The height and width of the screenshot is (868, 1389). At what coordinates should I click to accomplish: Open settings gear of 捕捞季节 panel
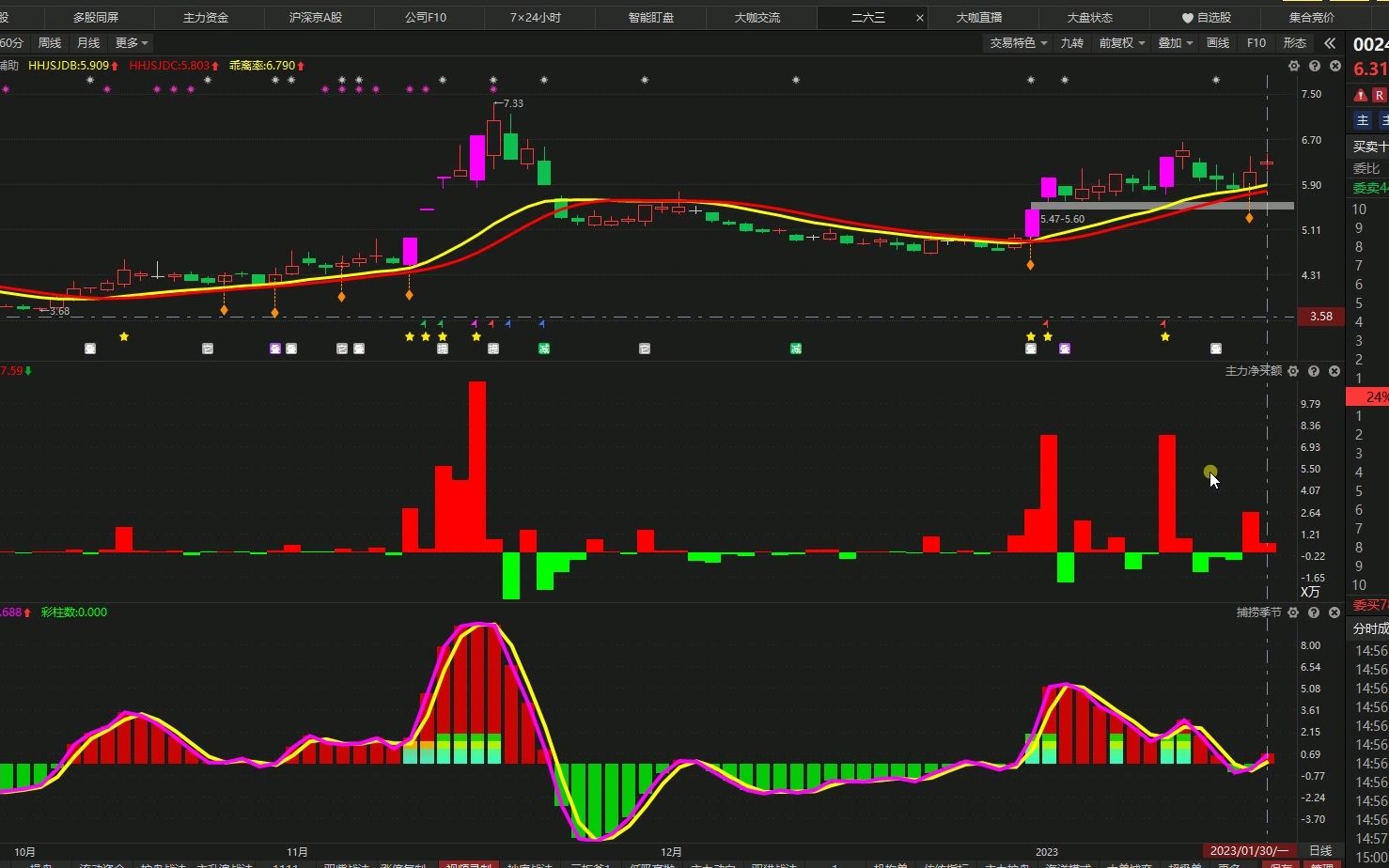(1293, 612)
